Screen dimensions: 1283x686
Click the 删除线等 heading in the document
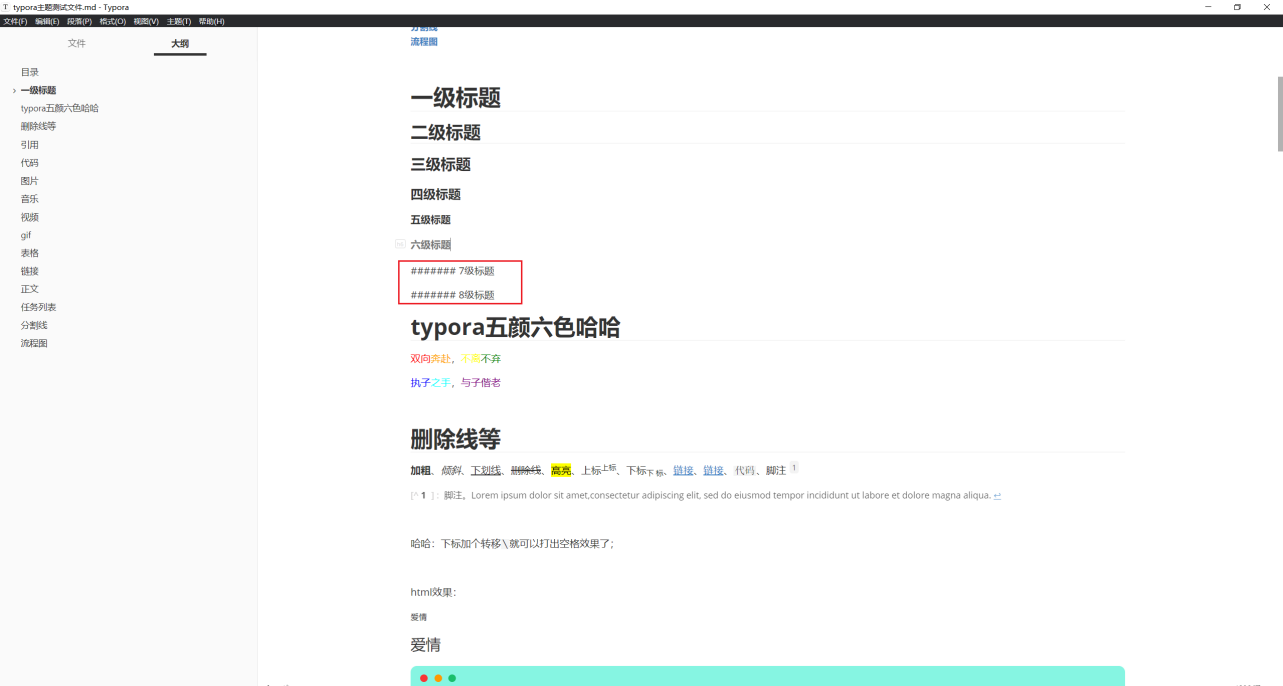point(455,439)
